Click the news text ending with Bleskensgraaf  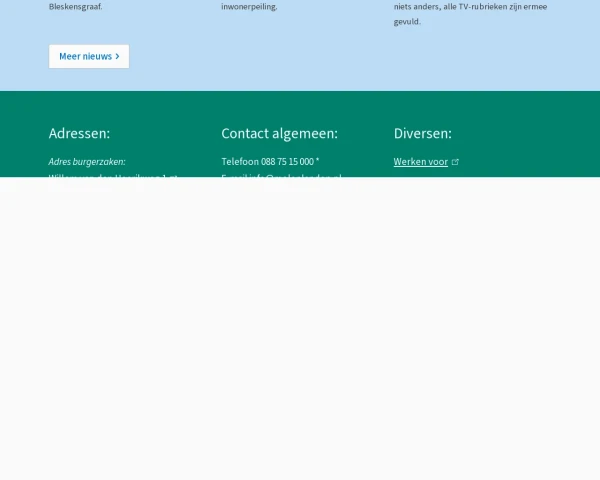tap(75, 6)
